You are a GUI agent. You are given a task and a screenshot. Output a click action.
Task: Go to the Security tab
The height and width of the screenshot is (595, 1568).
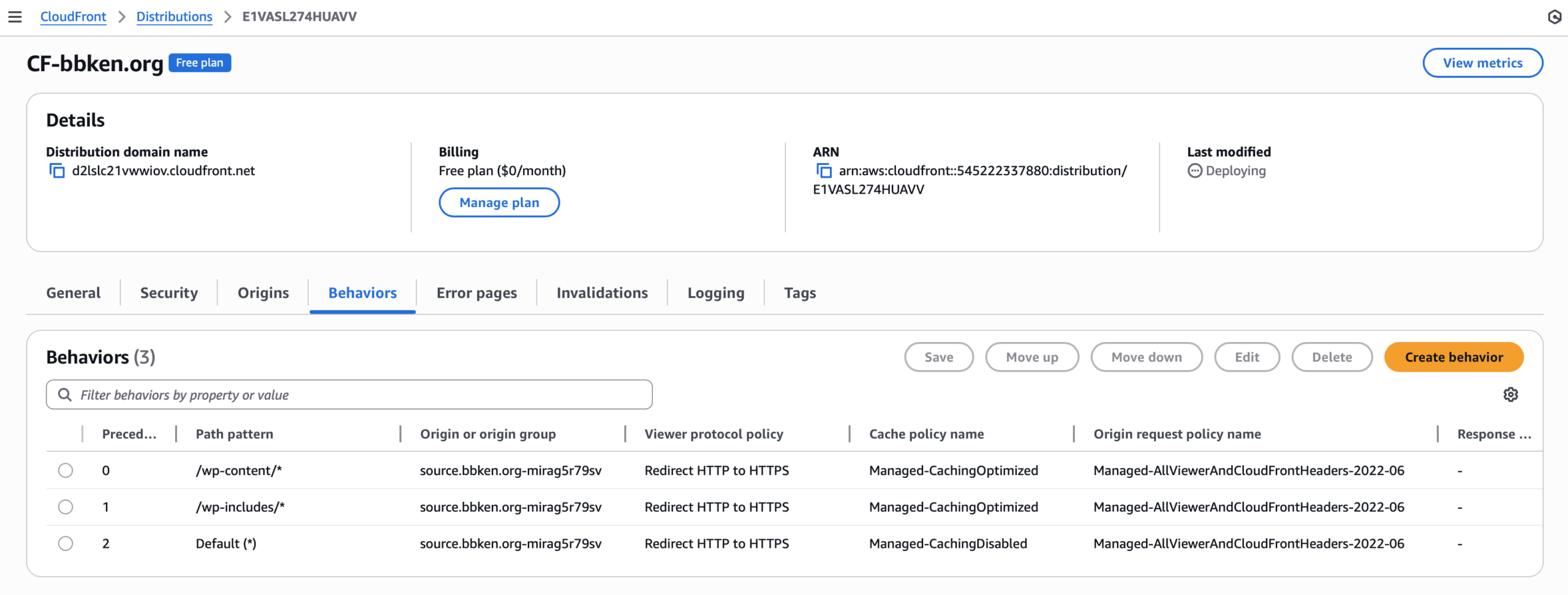(x=169, y=293)
